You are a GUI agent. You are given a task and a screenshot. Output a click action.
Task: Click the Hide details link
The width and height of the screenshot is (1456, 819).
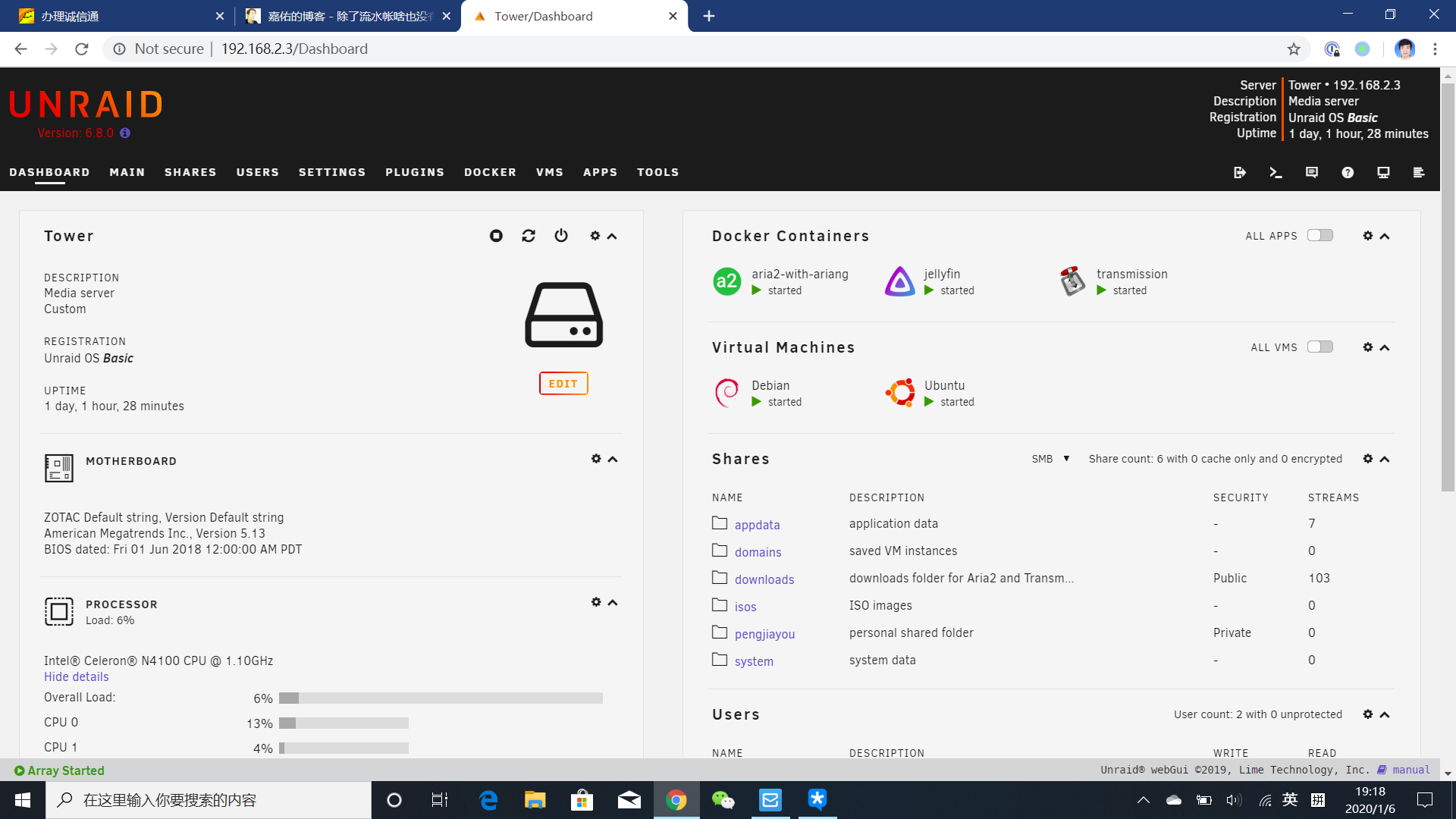(x=77, y=676)
